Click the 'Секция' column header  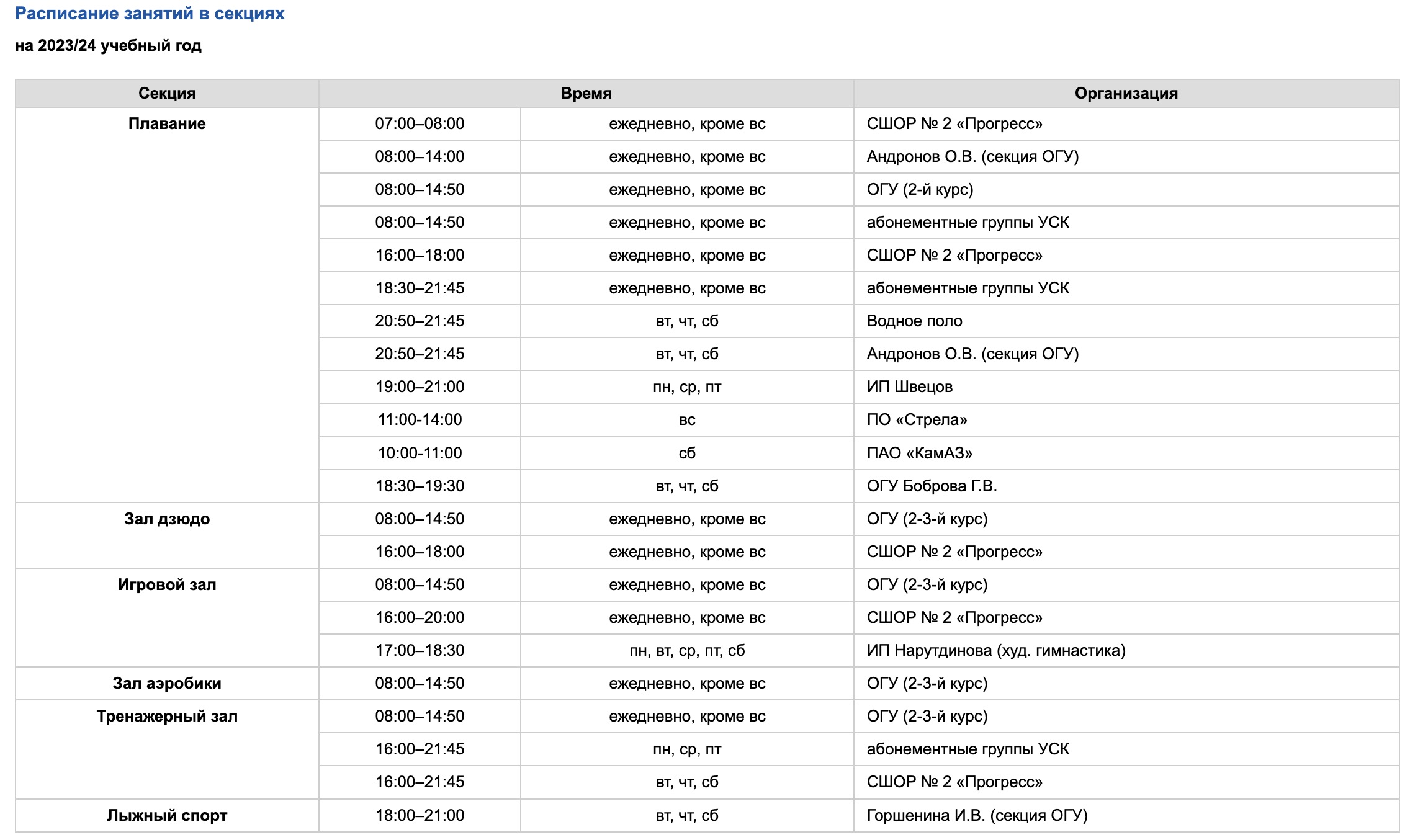167,93
